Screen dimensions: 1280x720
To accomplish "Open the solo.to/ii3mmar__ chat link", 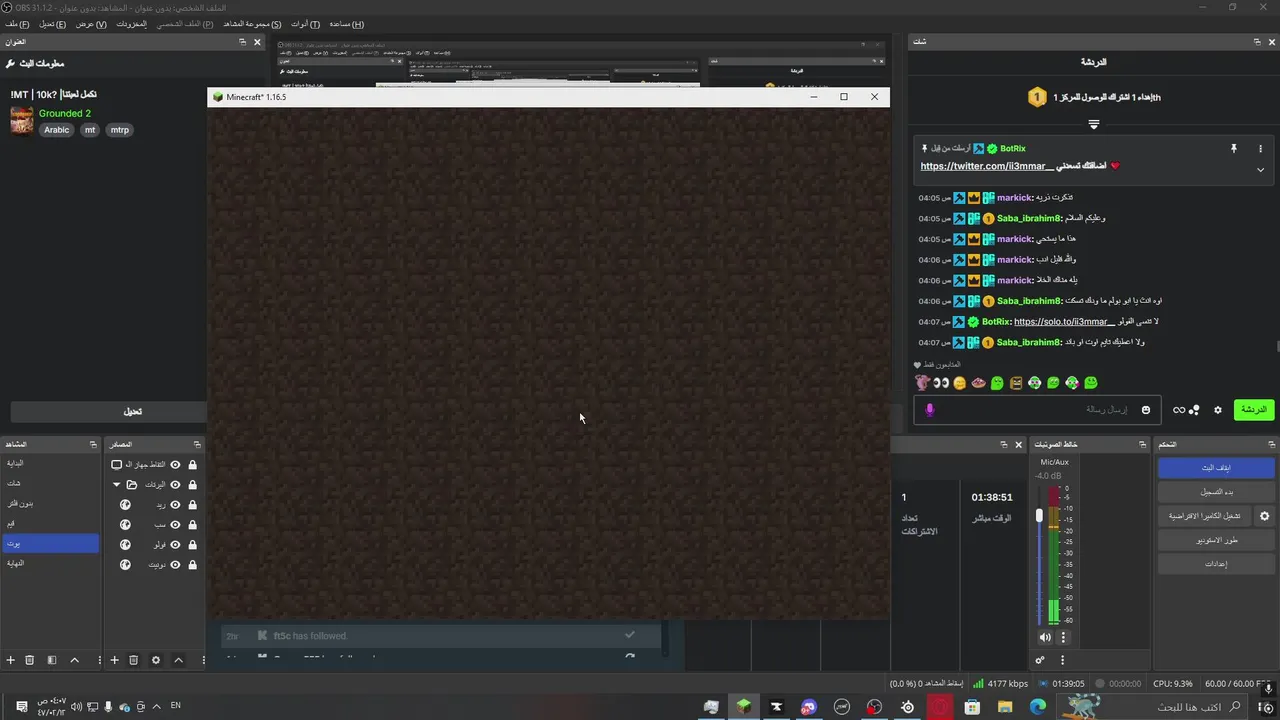I will 1064,322.
